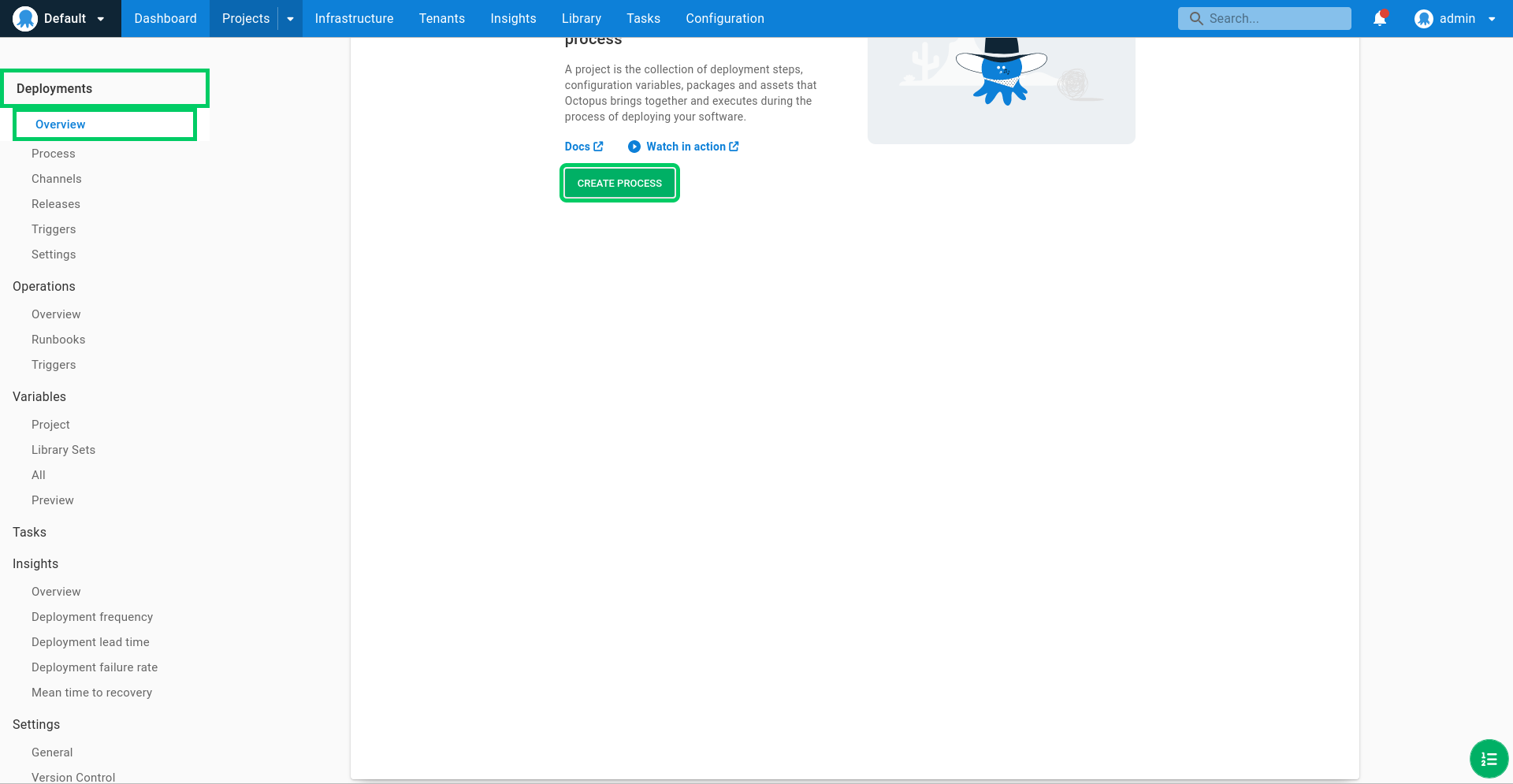Click the Create Process button
This screenshot has height=784, width=1513.
point(619,183)
